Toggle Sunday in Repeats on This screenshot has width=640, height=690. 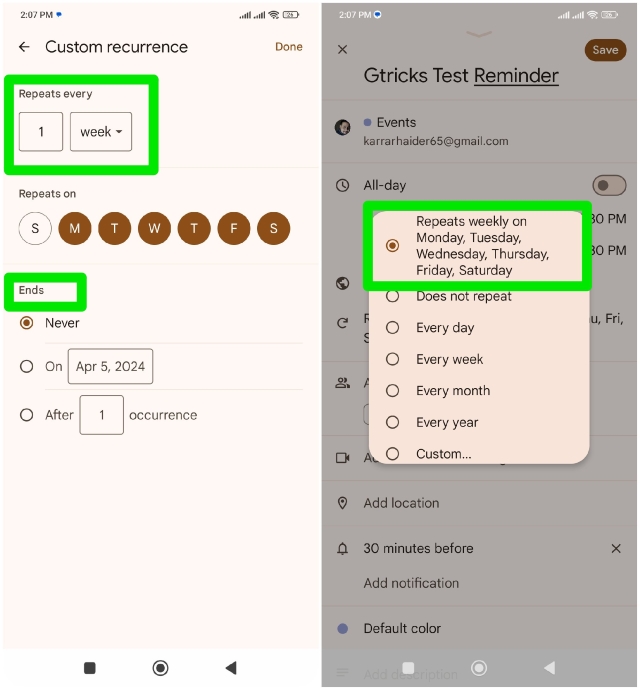[35, 229]
